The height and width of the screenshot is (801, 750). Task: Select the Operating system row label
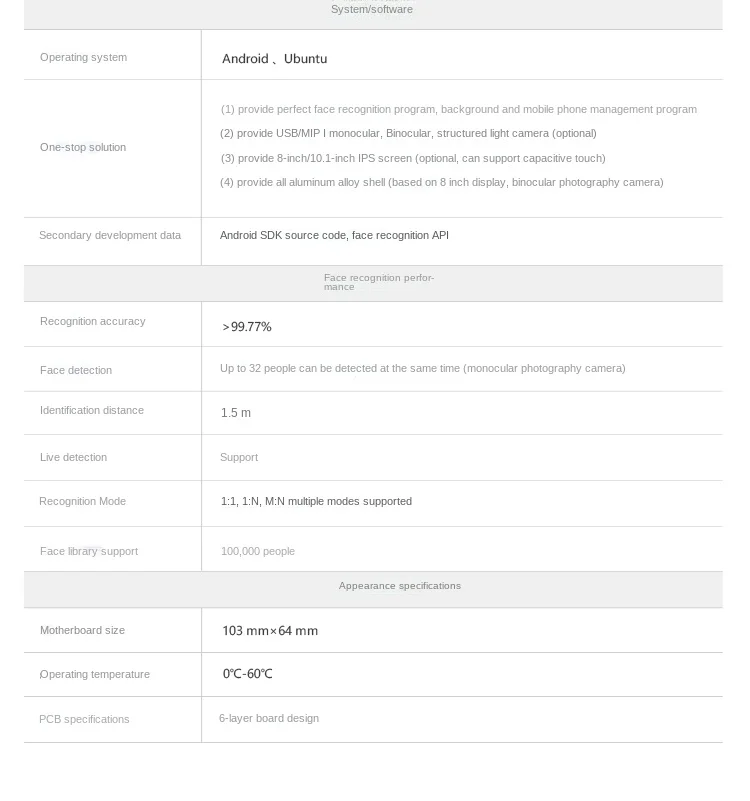[83, 58]
